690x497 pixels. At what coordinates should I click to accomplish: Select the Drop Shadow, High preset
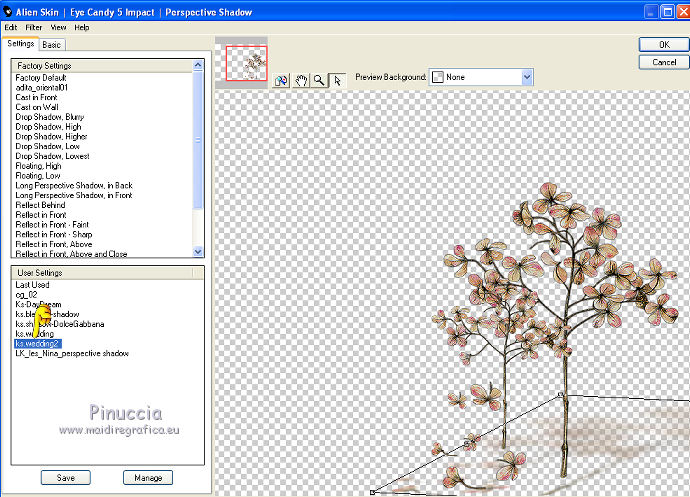coord(48,127)
